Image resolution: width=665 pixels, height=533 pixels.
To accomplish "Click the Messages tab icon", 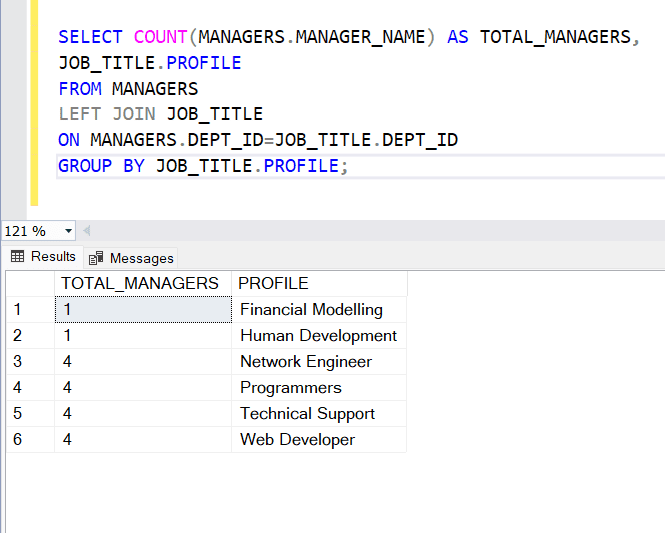I will [x=96, y=258].
